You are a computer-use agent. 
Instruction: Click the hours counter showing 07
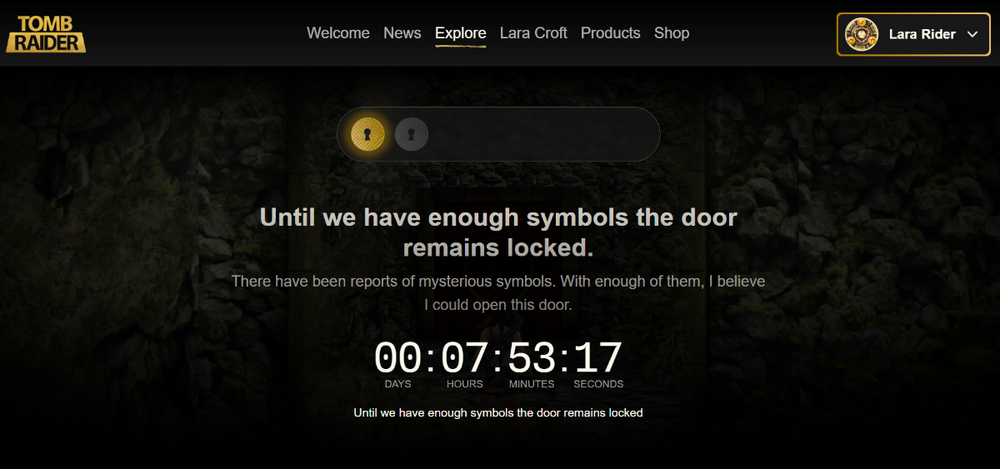(464, 359)
